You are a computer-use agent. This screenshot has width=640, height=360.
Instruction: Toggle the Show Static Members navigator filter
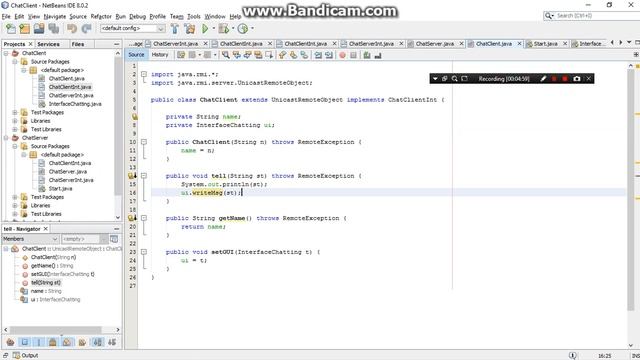point(39,342)
